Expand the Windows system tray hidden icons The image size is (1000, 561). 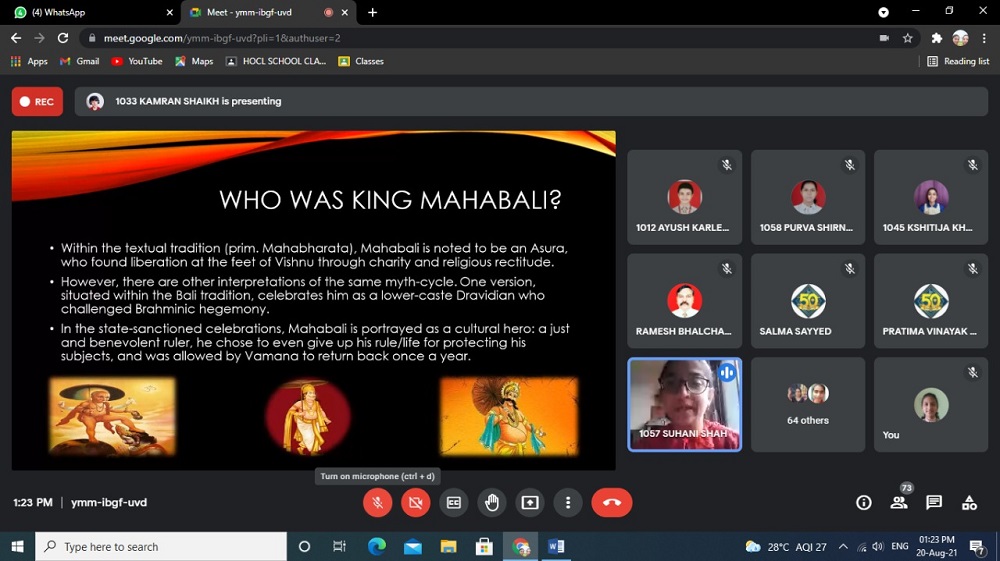[843, 547]
